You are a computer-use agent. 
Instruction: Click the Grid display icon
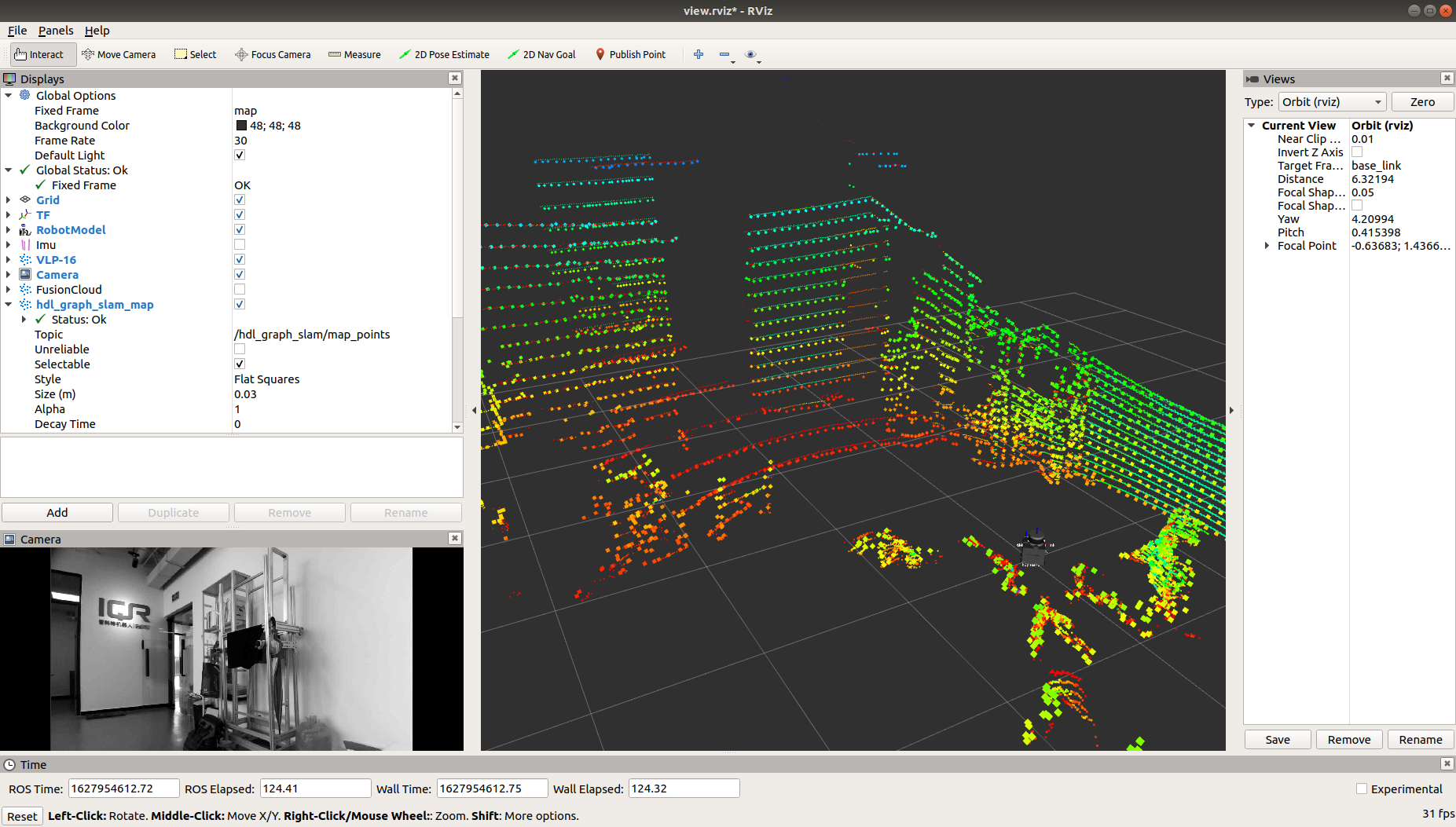25,199
